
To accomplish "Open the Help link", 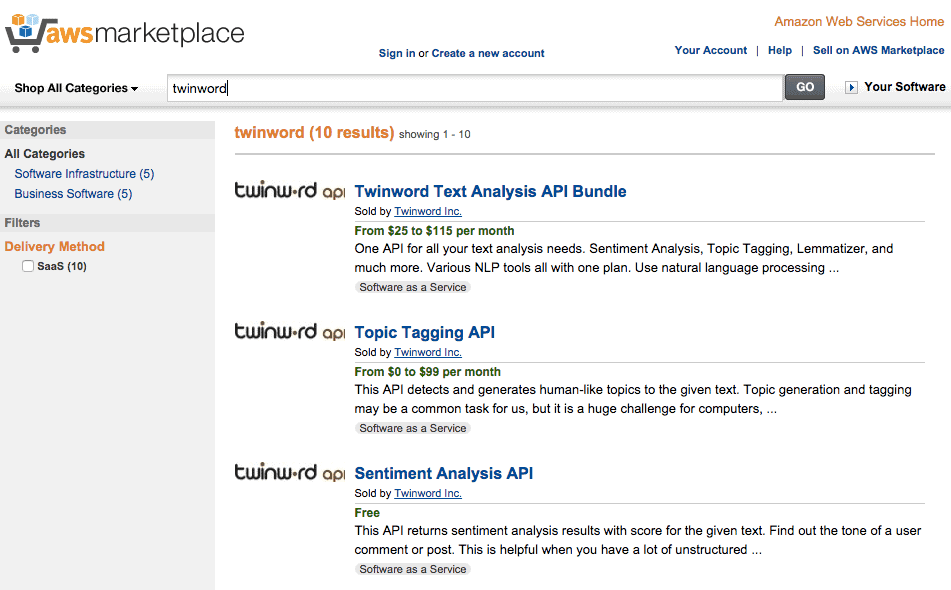I will pyautogui.click(x=780, y=50).
